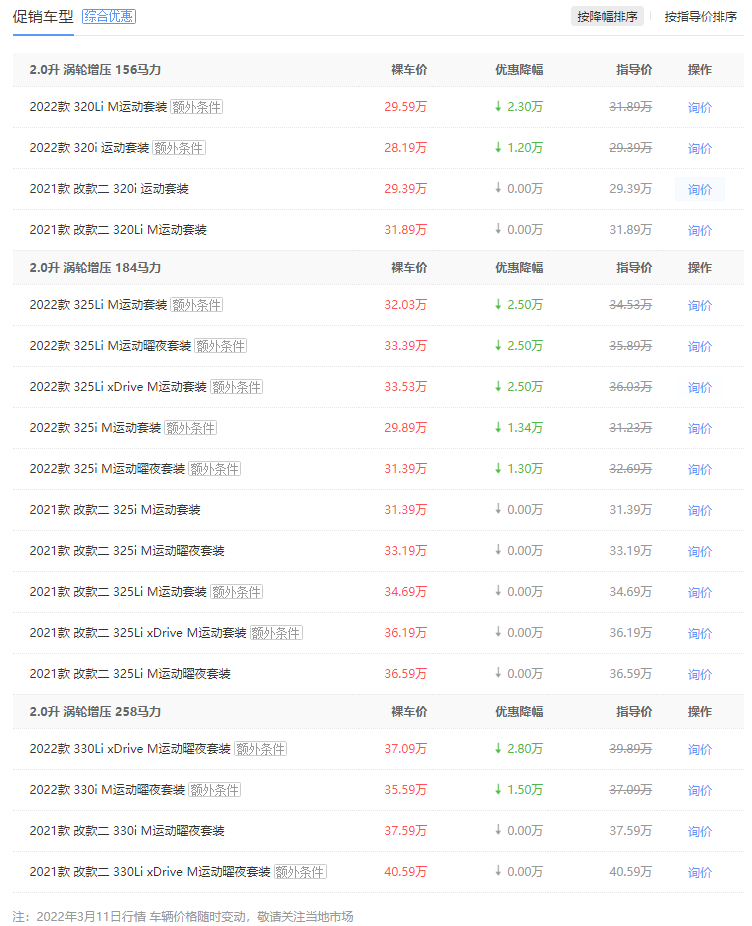Click 询价 for 2022款 325Li M运动套装
Image resolution: width=752 pixels, height=926 pixels.
click(700, 305)
